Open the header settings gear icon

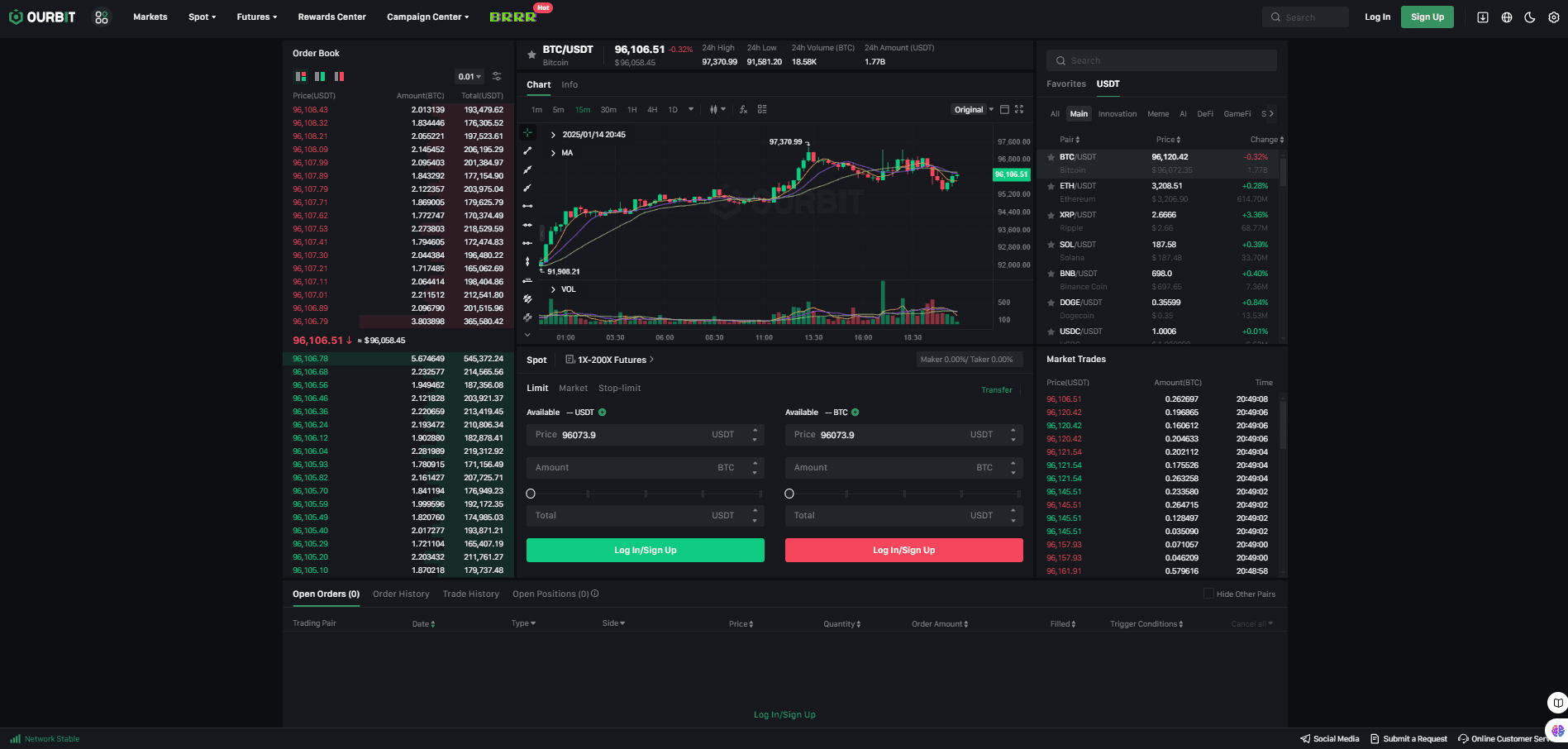[x=1554, y=17]
